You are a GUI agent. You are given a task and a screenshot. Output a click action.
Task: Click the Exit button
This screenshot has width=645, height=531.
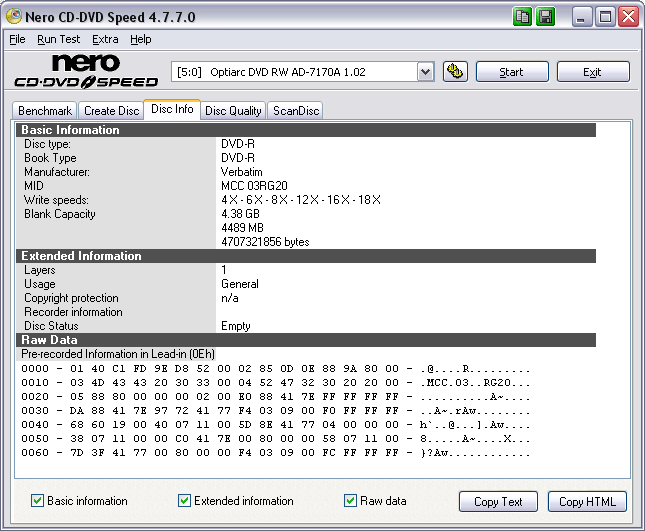click(593, 72)
